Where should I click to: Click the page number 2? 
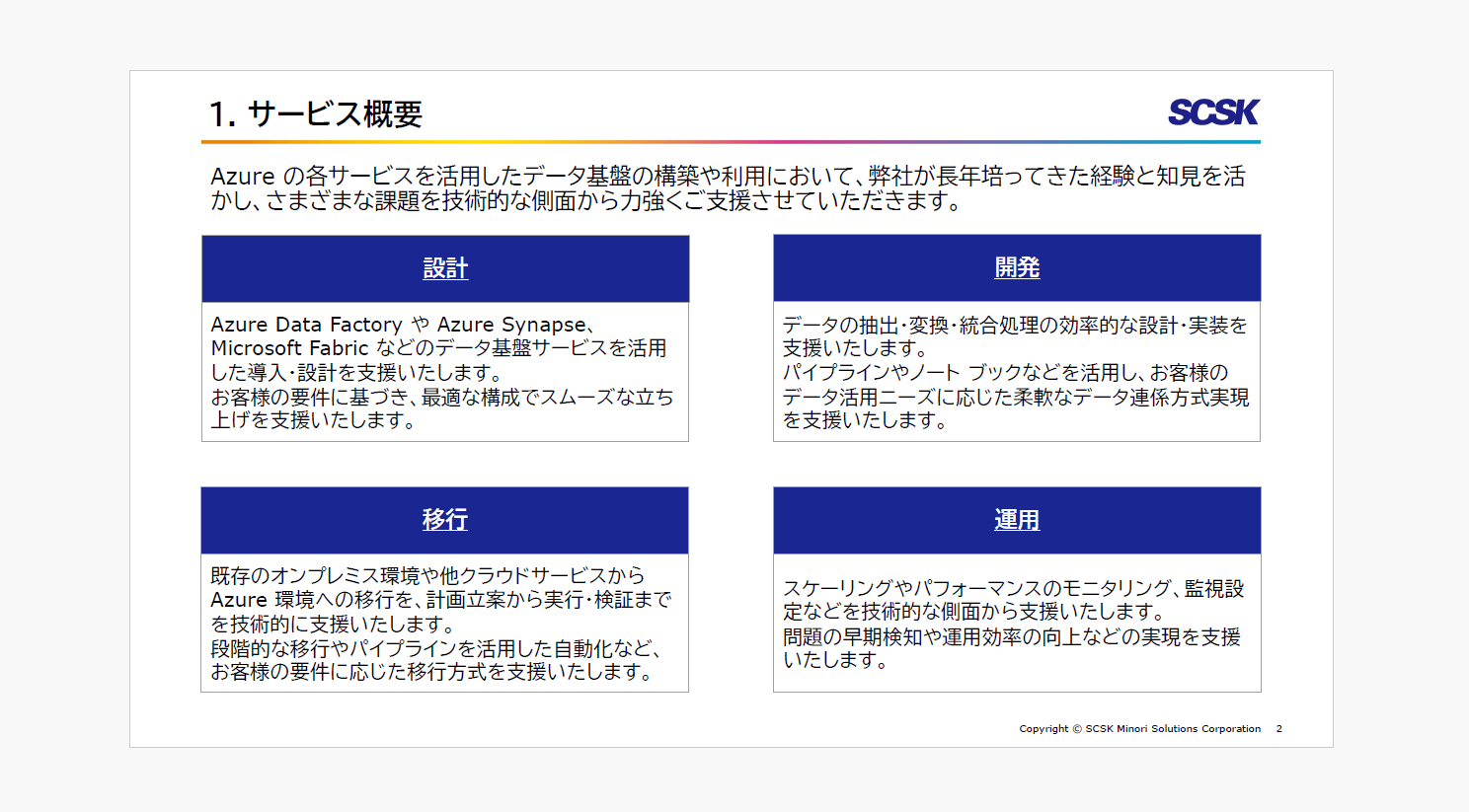coord(1279,729)
